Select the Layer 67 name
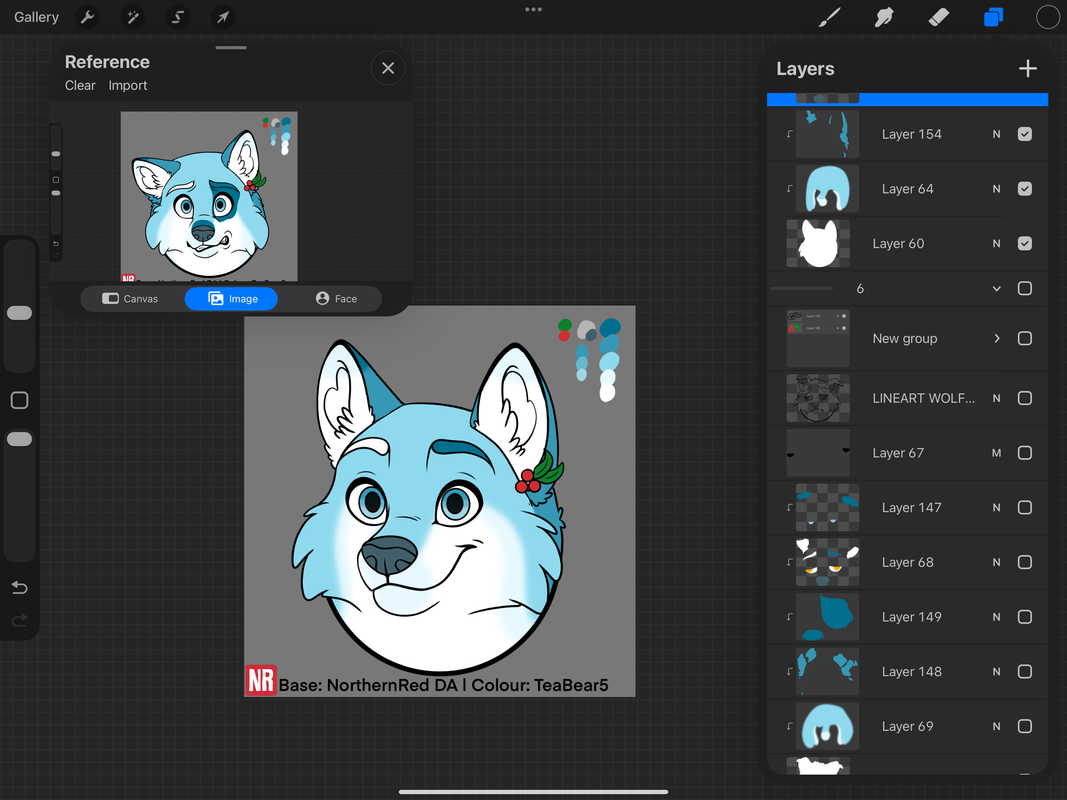This screenshot has height=800, width=1067. tap(898, 453)
